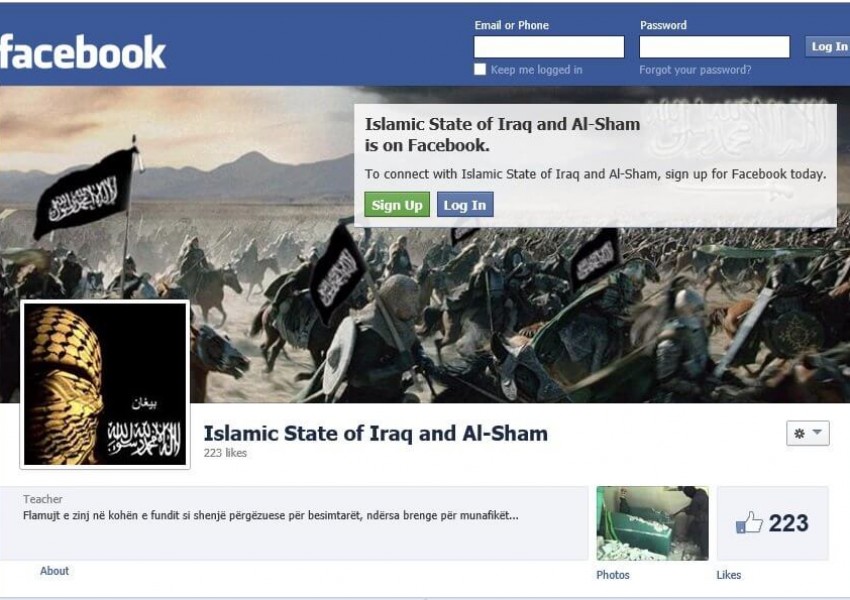This screenshot has width=850, height=600.
Task: Click the blue Log In button in banner
Action: [465, 205]
